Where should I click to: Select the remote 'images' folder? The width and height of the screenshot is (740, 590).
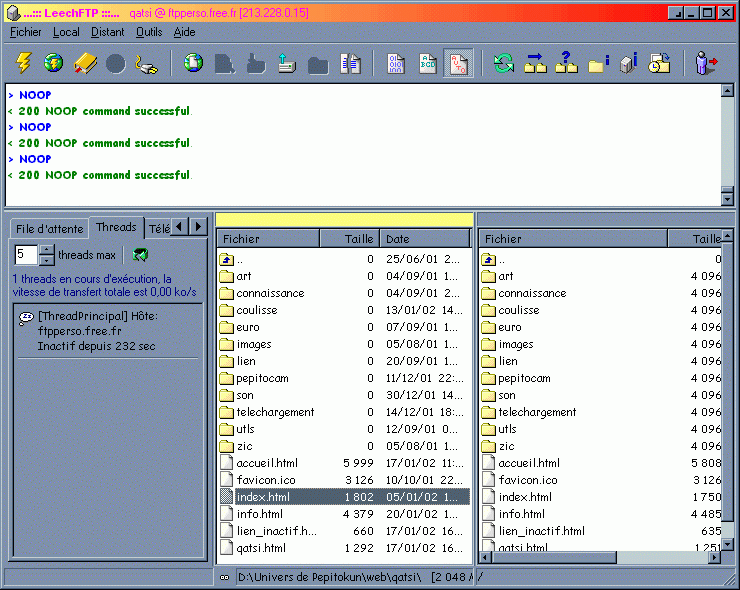[508, 344]
